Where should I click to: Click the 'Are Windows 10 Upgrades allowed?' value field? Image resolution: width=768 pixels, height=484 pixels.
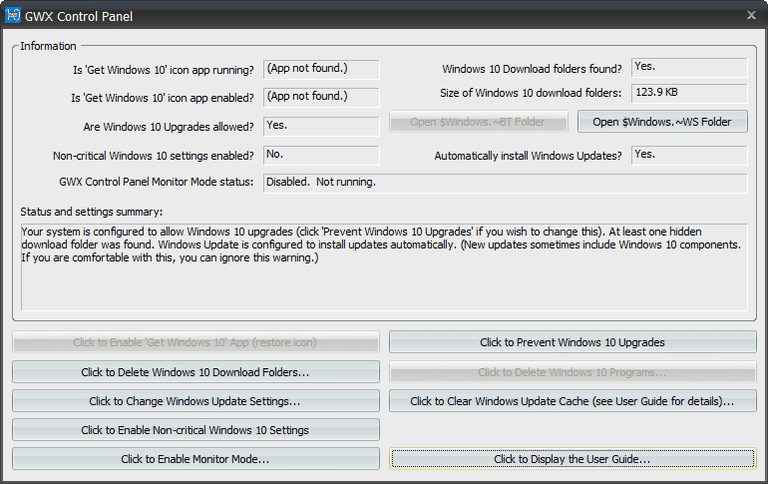[321, 126]
